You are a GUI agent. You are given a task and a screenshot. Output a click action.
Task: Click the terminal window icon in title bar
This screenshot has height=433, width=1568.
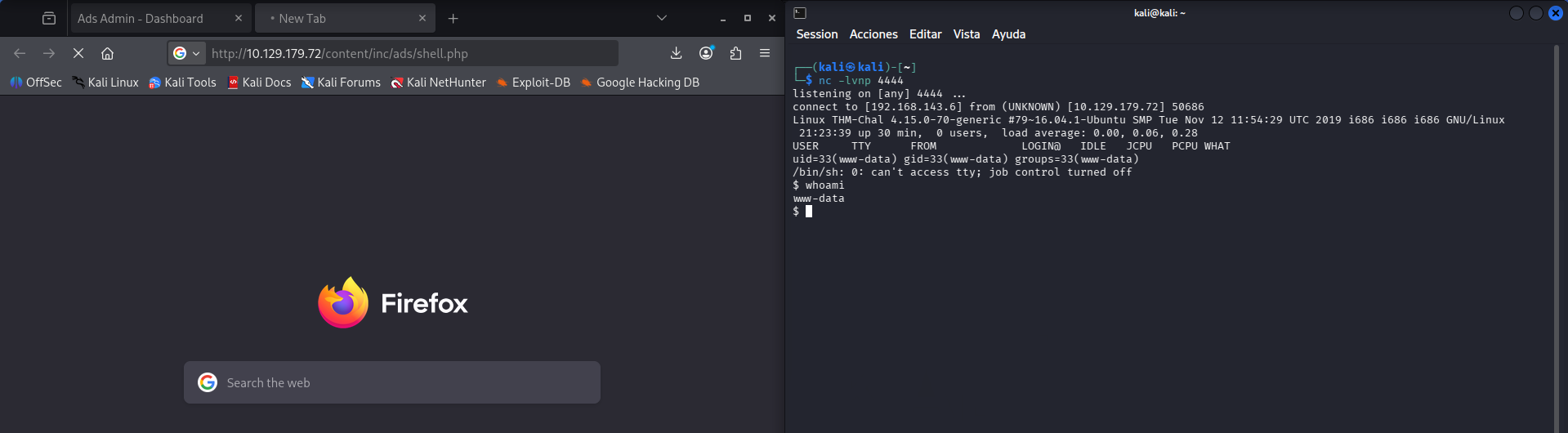(800, 13)
